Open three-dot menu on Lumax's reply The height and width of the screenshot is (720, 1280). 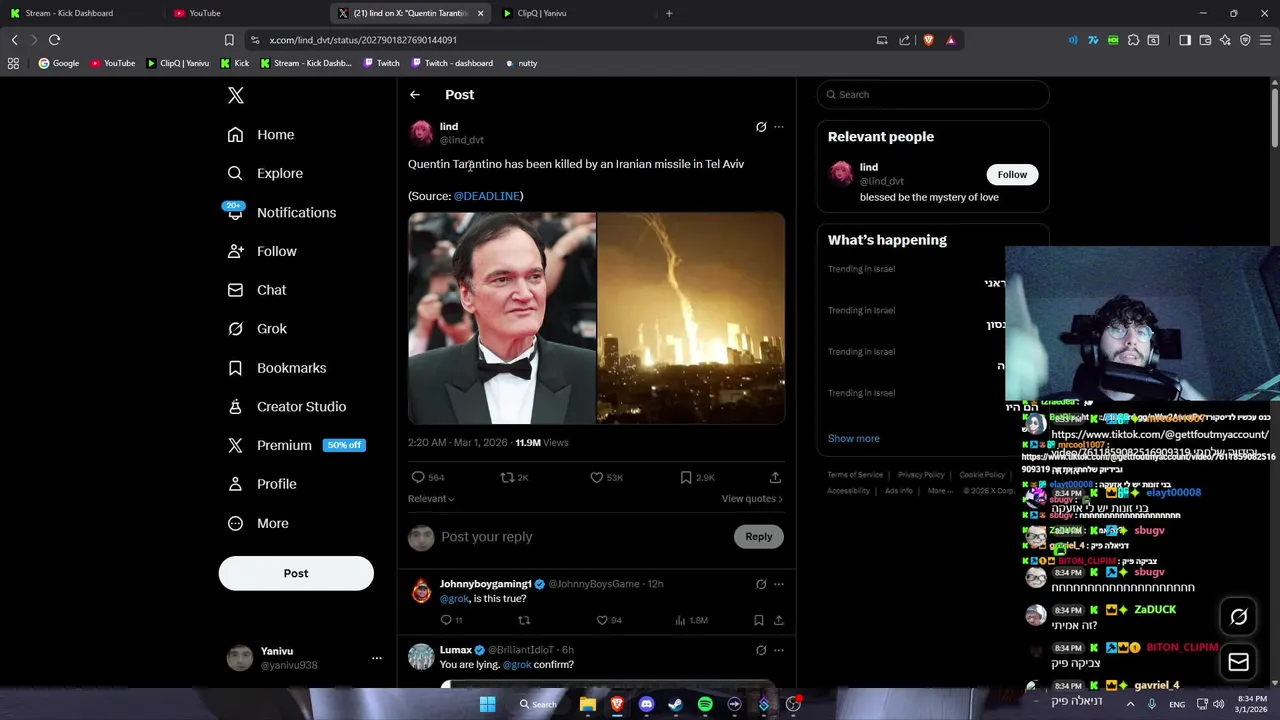(x=779, y=650)
